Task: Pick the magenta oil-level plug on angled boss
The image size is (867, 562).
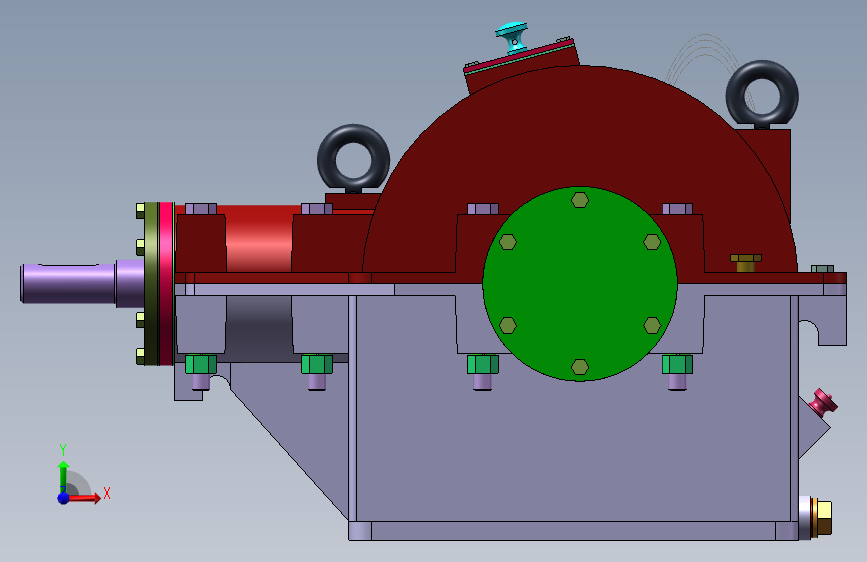Action: coord(823,402)
